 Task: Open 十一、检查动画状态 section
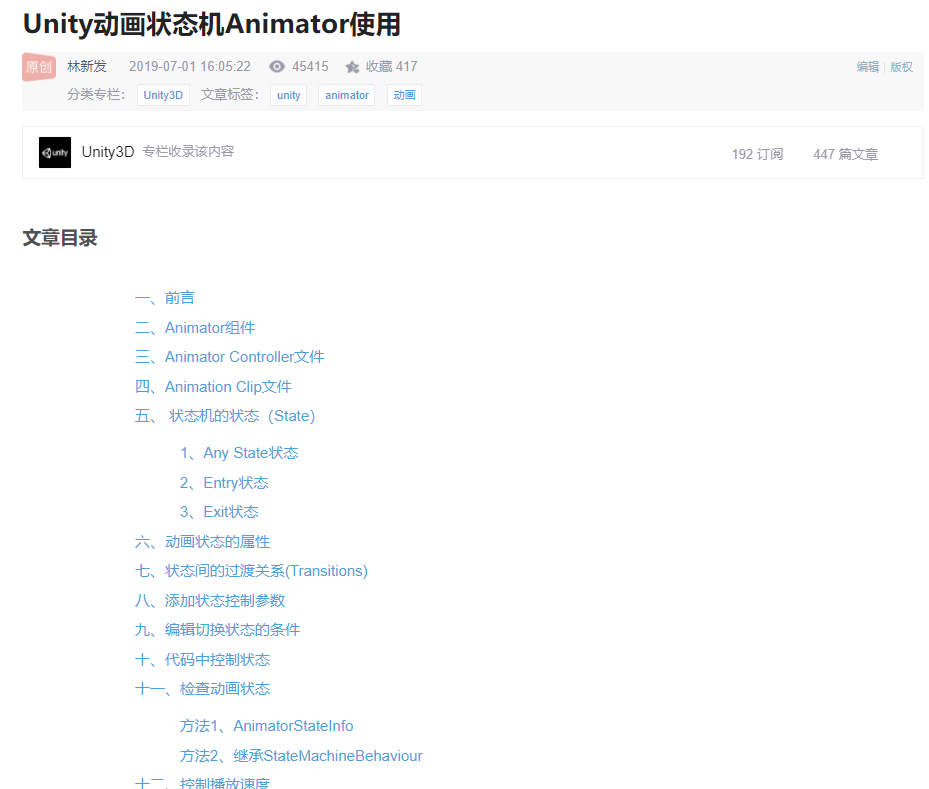click(202, 689)
